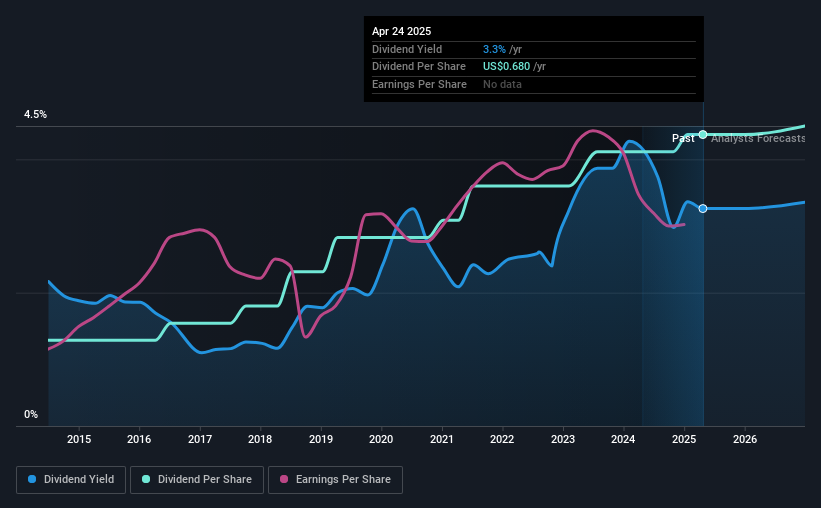Click the 2020 x-axis year label
The image size is (821, 508).
click(x=381, y=439)
